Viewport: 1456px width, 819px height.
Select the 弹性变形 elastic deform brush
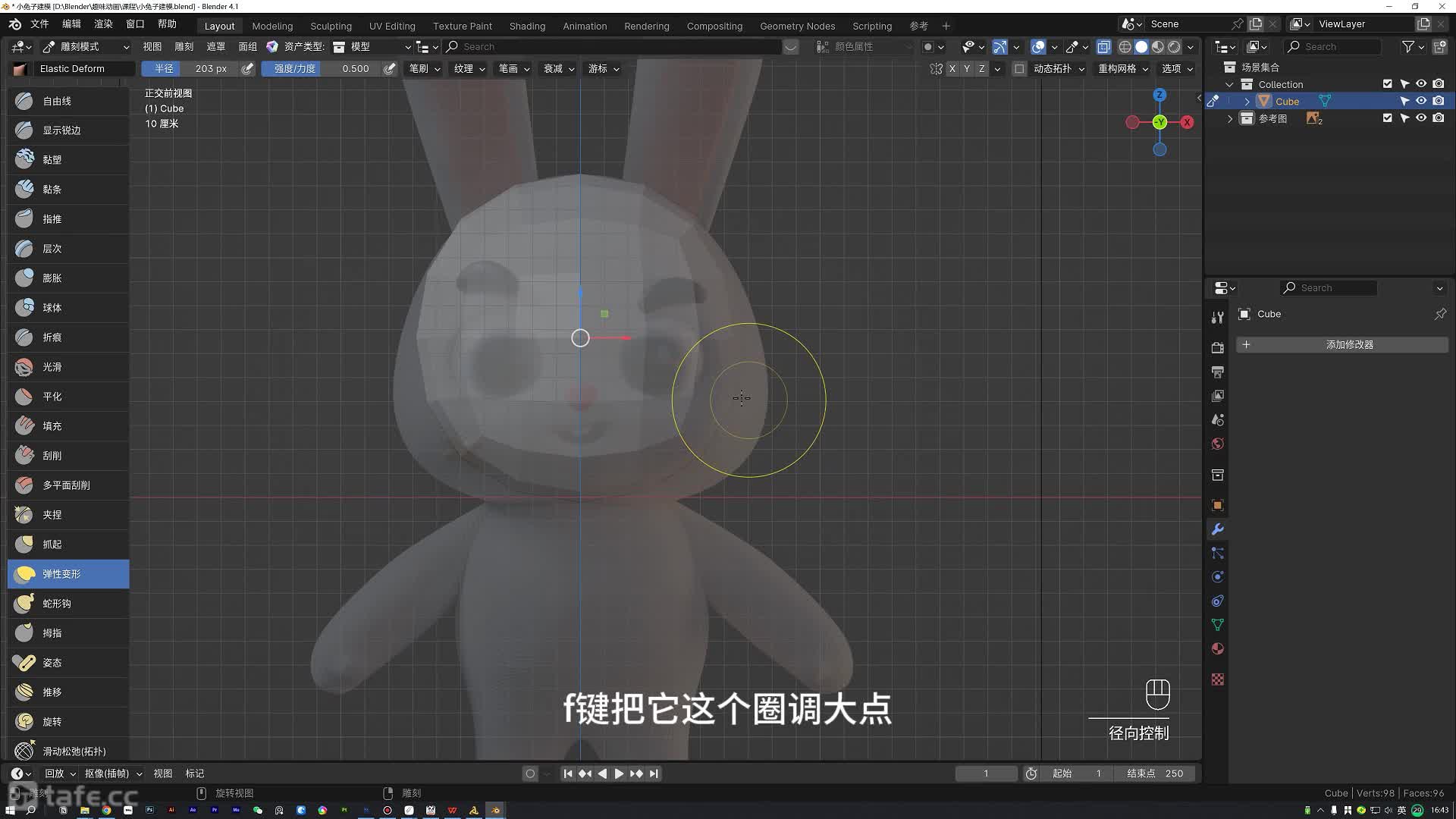coord(68,574)
